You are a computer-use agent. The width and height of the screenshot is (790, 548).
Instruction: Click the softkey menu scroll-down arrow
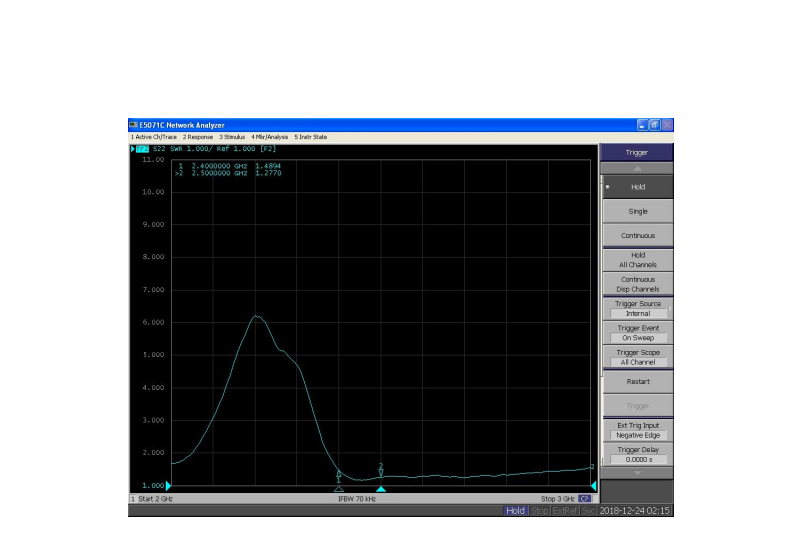(x=636, y=473)
